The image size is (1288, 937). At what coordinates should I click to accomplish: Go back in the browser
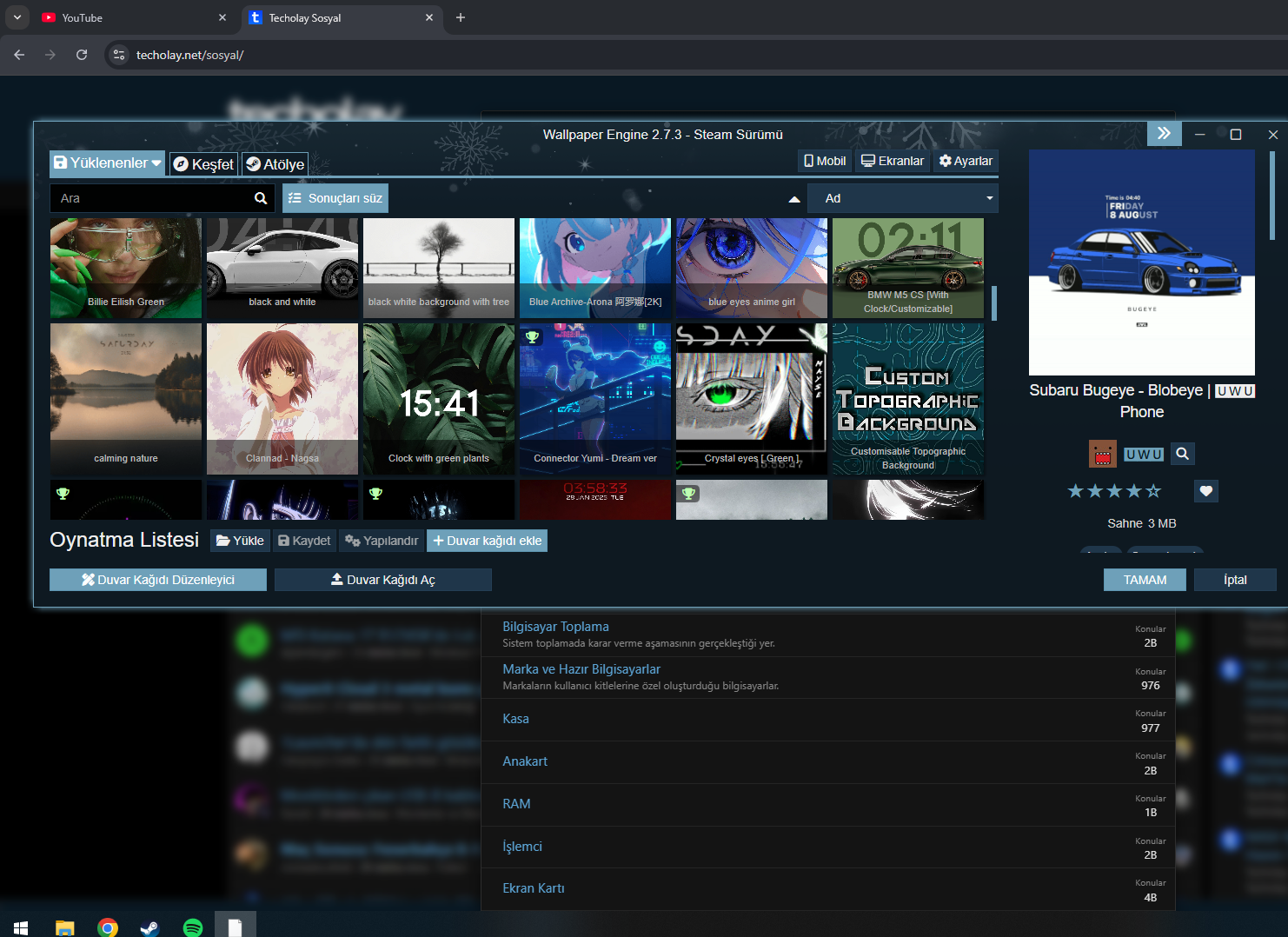point(19,55)
